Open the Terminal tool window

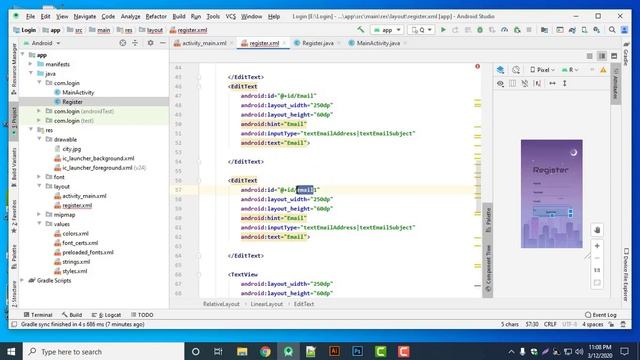click(x=38, y=315)
